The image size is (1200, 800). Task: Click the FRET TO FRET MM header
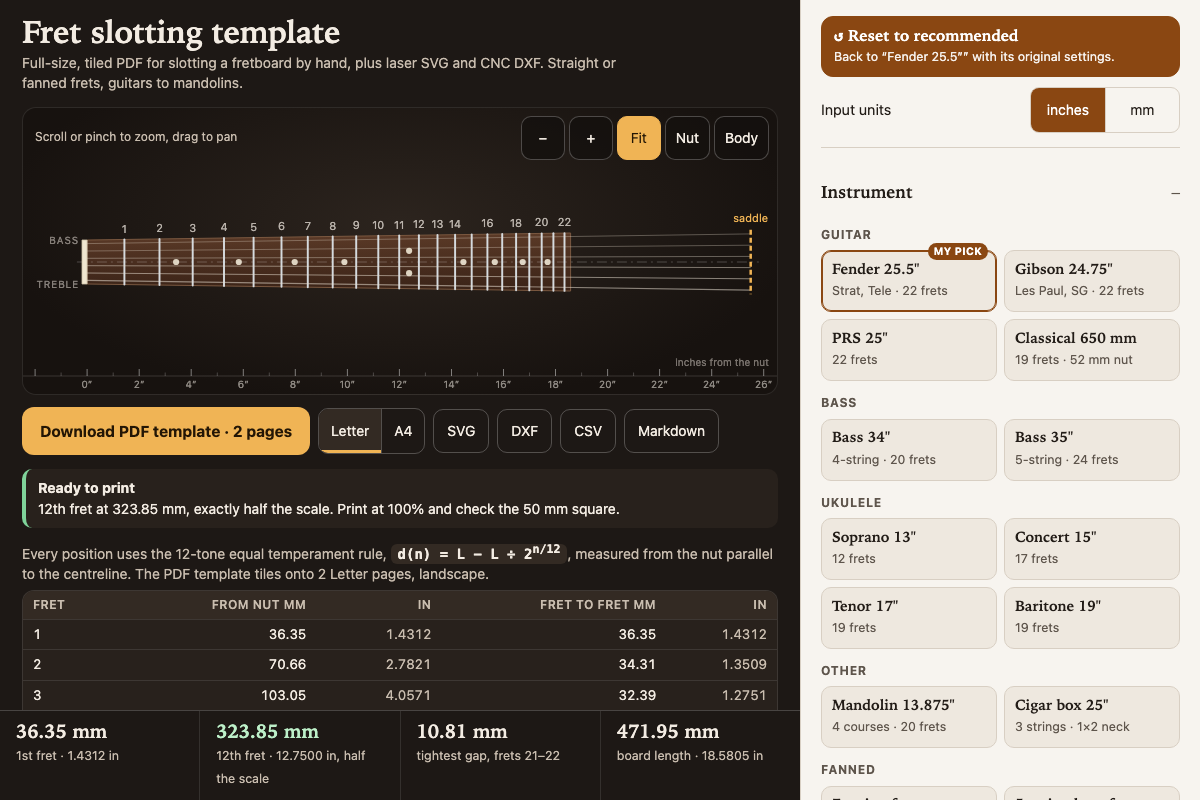pyautogui.click(x=598, y=605)
